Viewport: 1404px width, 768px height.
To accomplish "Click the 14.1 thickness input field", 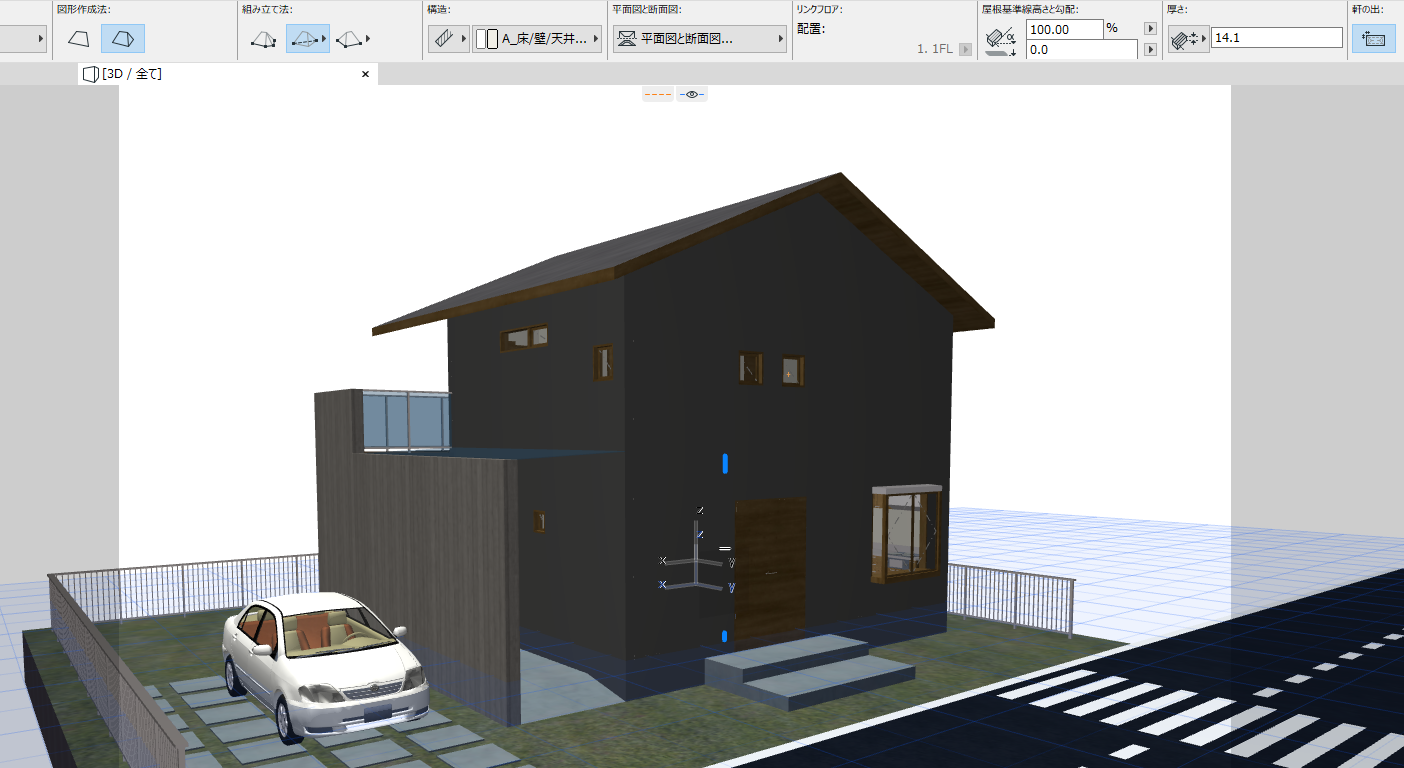I will 1276,38.
